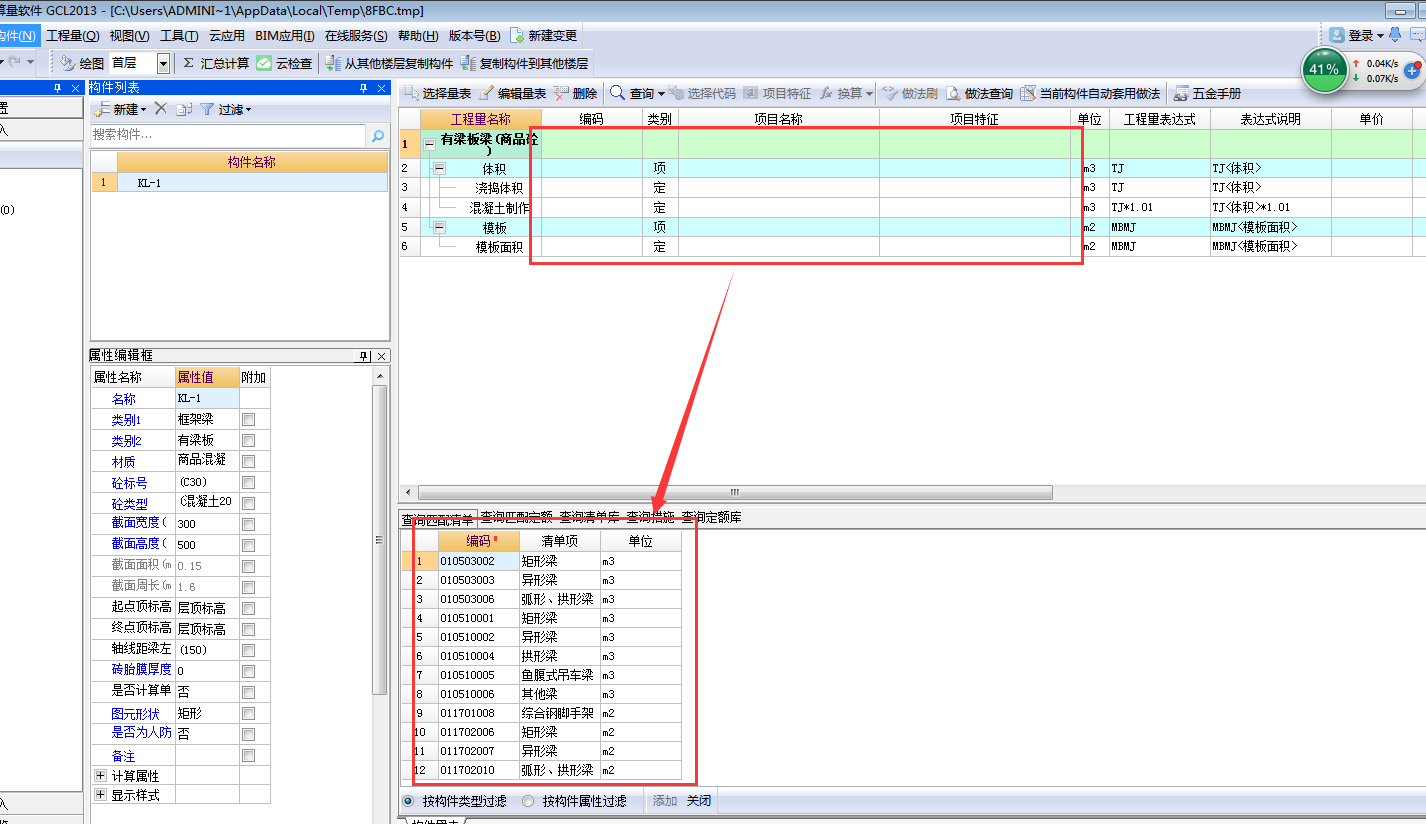This screenshot has height=824, width=1426.
Task: Open the 五金手册 hardware handbook
Action: 1207,93
